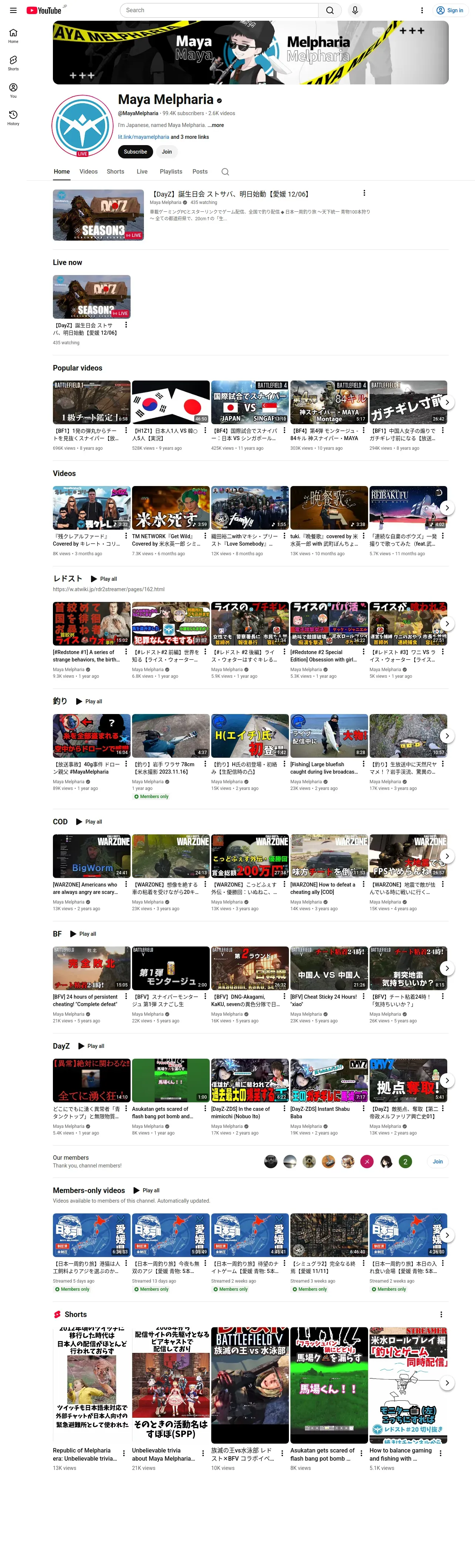Open the 米水死す video thumbnail
This screenshot has height=1568, width=475.
[170, 507]
